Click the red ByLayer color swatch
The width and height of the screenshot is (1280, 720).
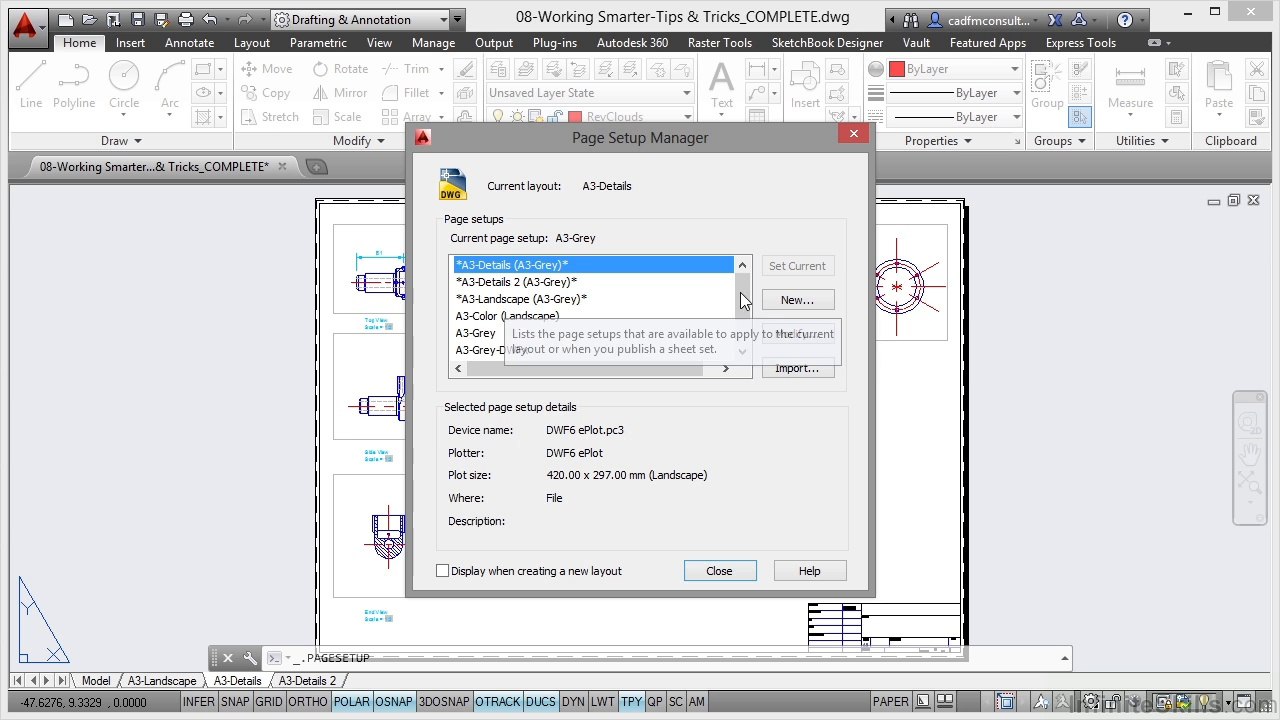tap(897, 69)
